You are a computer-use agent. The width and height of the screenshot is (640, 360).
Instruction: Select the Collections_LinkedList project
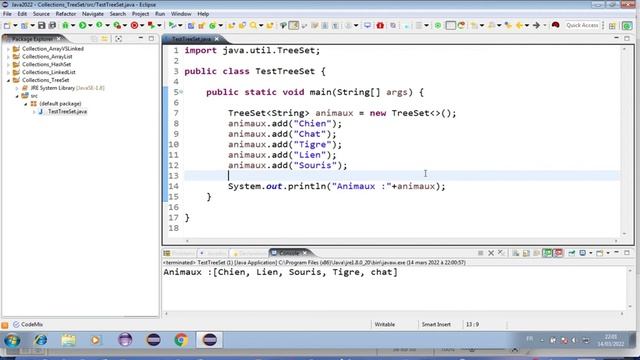(x=49, y=72)
